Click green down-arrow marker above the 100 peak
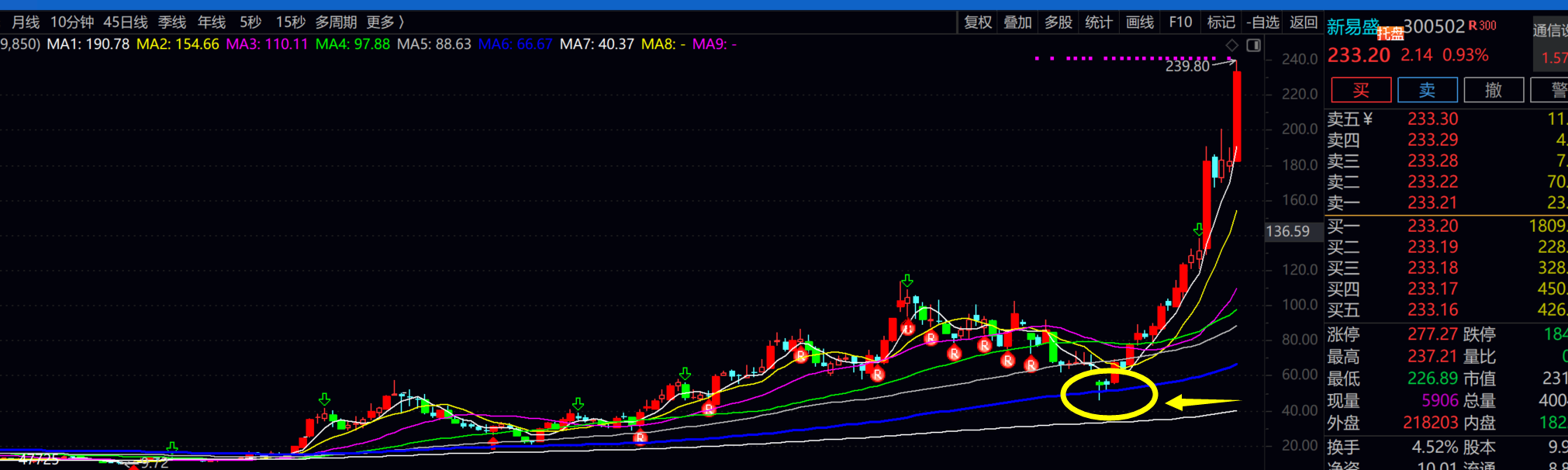 (x=907, y=280)
